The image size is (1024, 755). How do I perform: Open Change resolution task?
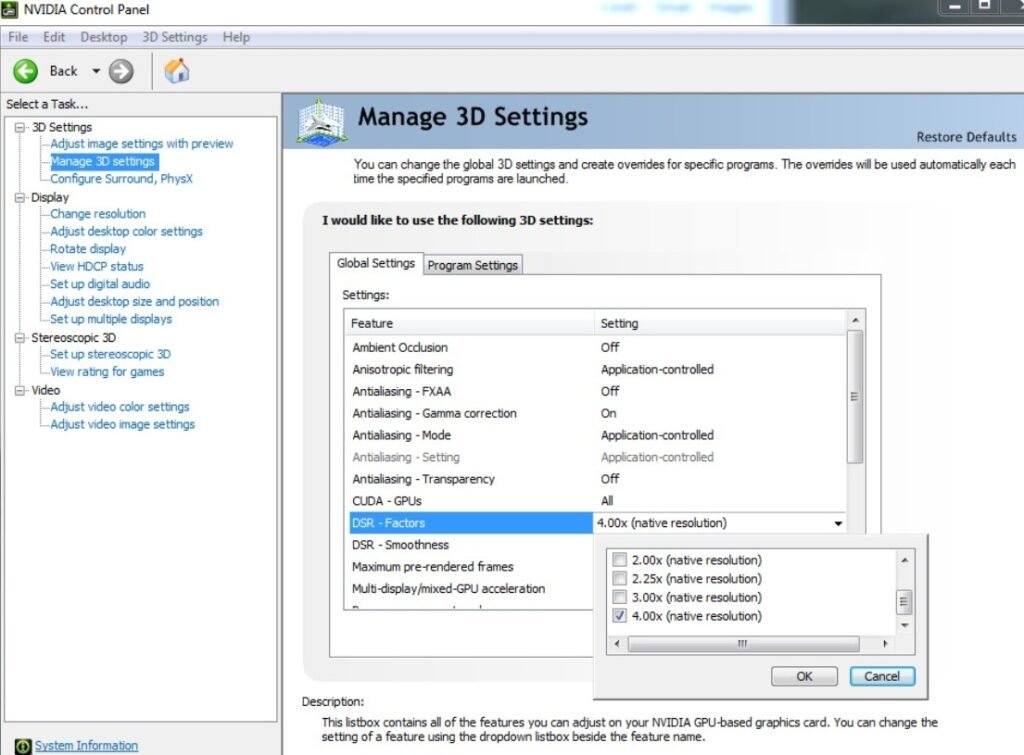tap(98, 214)
